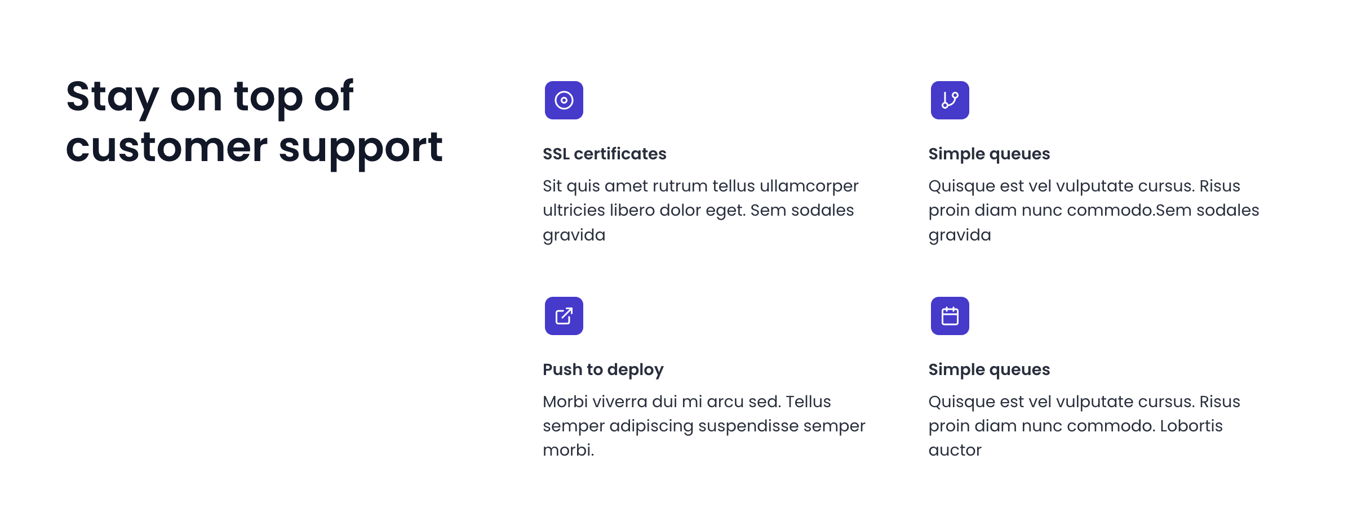Open the external-link arrow icon above Push to deploy
This screenshot has height=517, width=1366.
click(x=564, y=316)
